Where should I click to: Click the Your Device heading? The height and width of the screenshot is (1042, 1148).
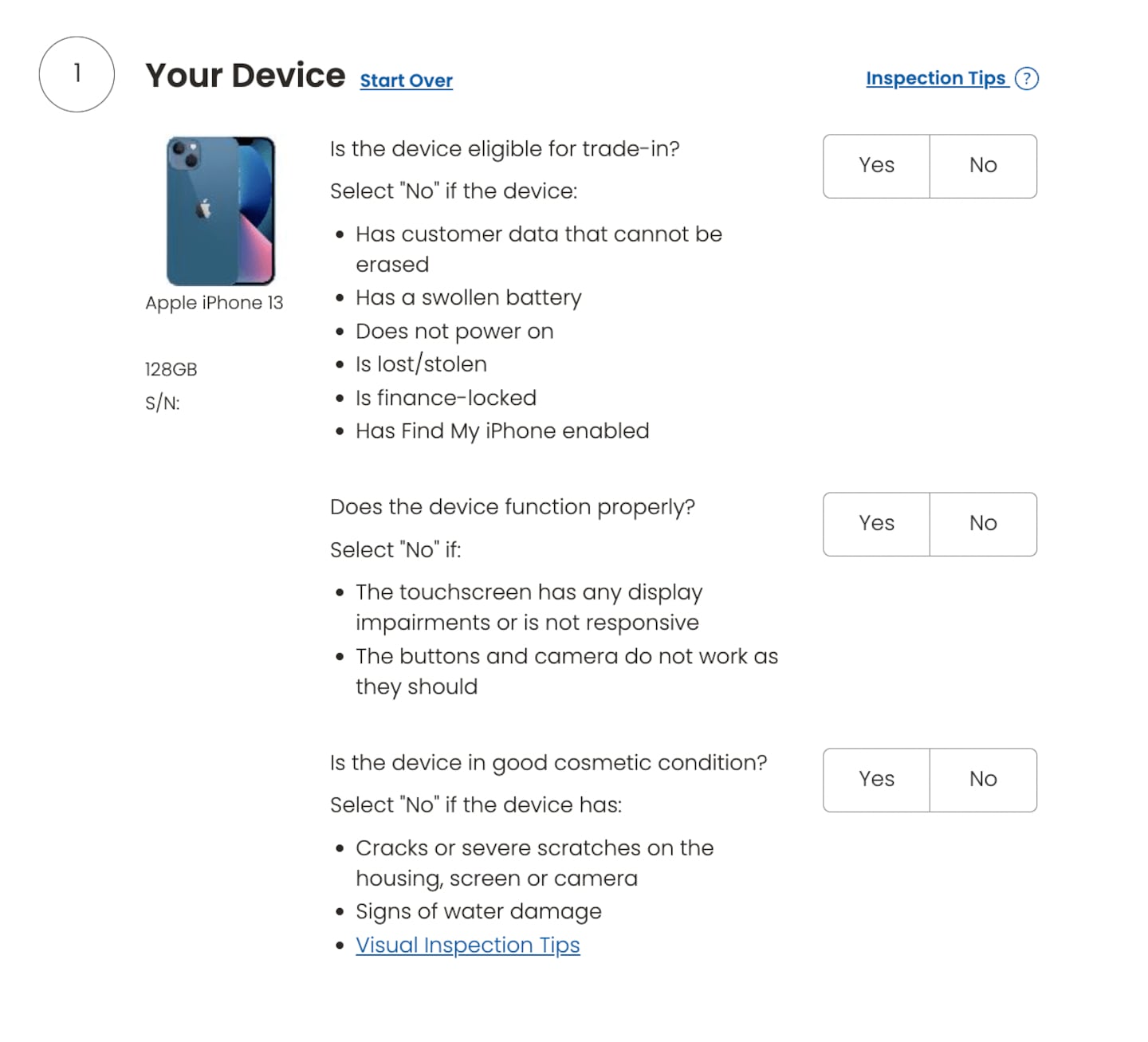[246, 76]
